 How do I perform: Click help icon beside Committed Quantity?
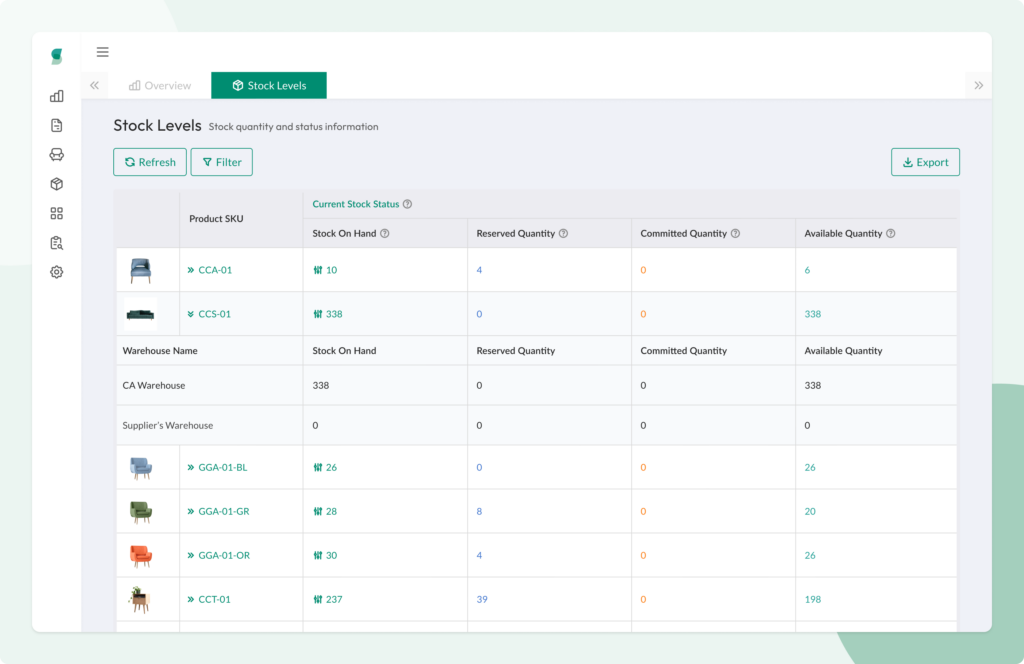click(735, 234)
